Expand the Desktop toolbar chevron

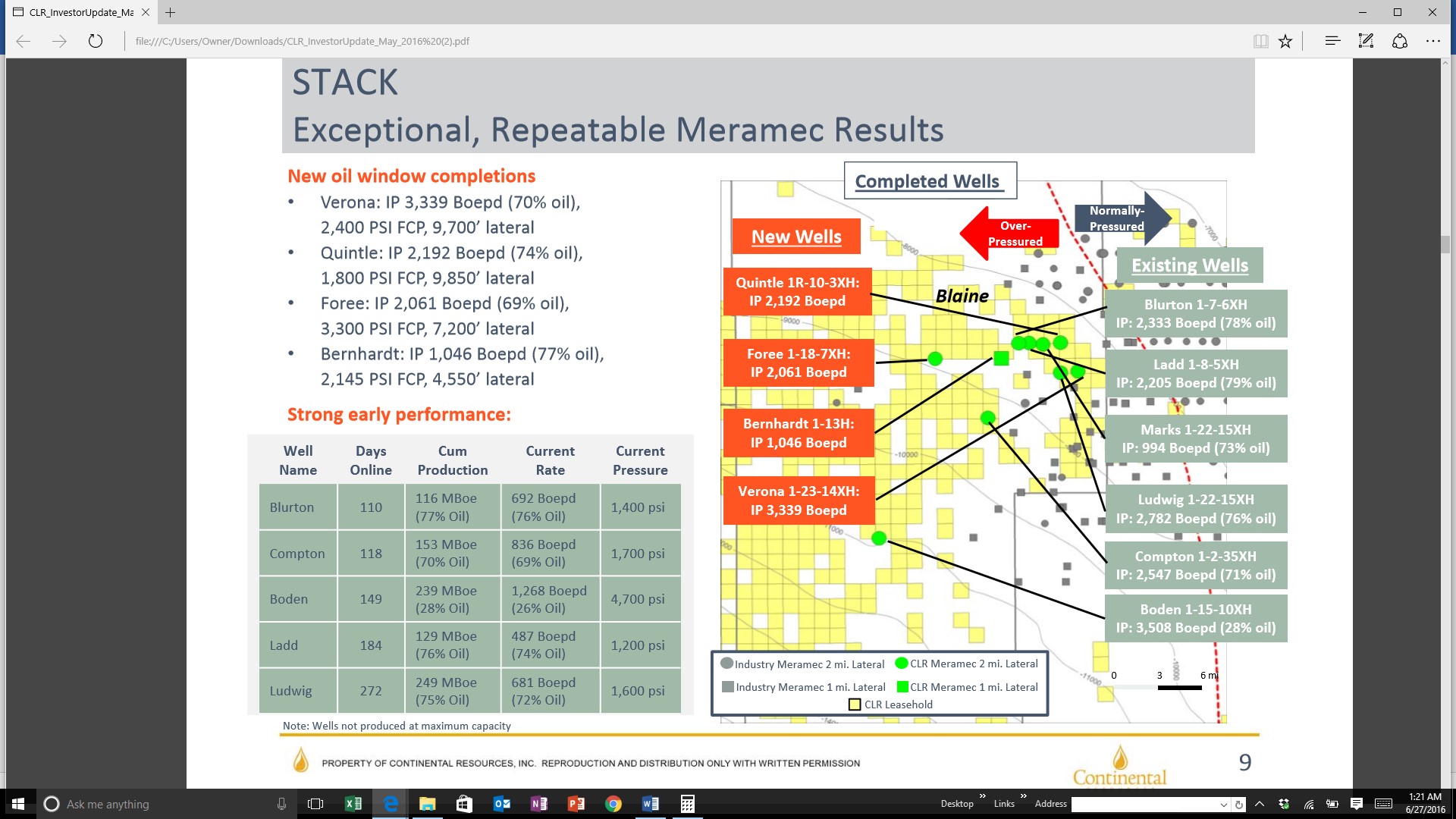[x=983, y=796]
